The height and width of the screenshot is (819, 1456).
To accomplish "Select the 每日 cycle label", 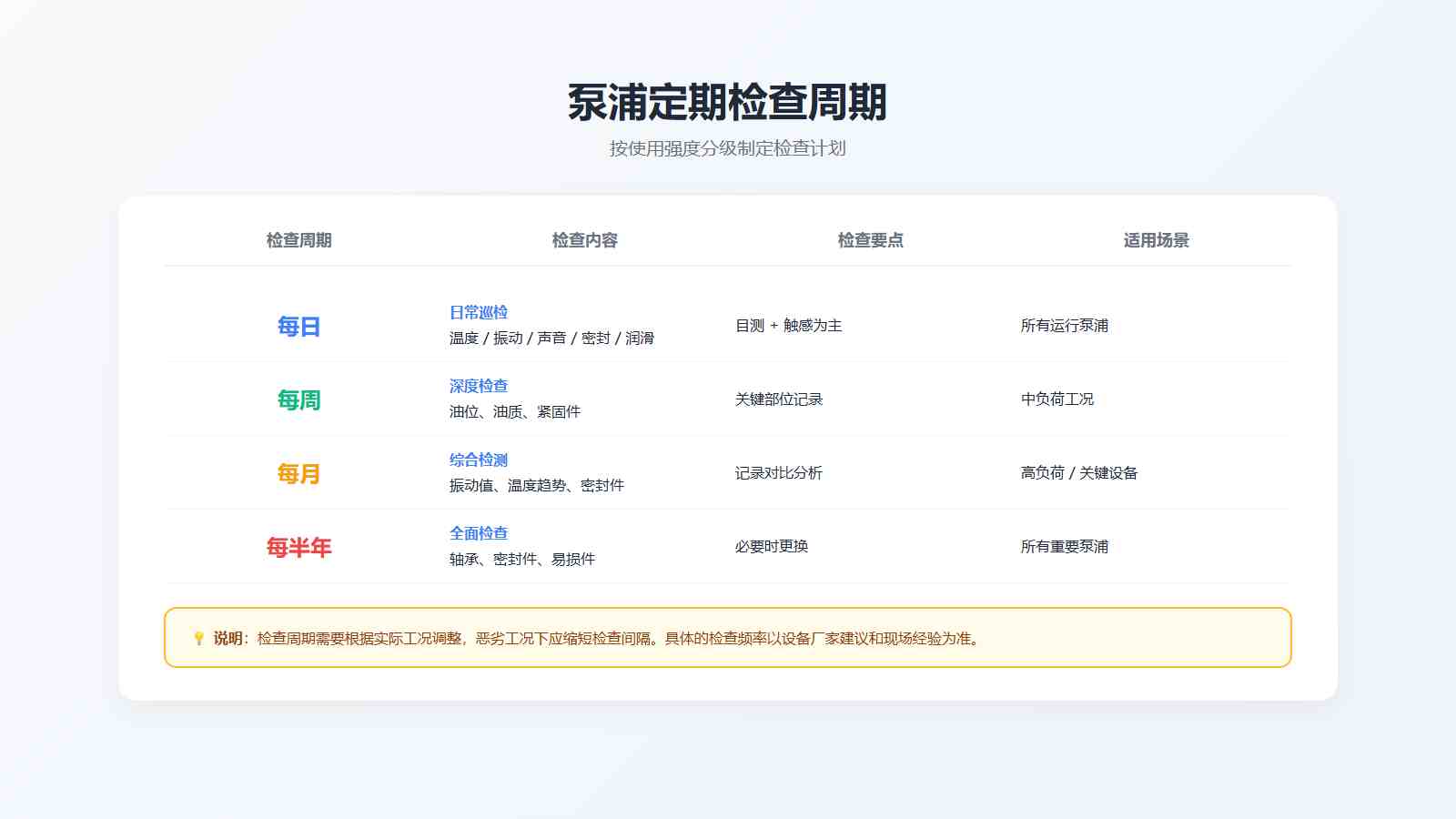I will tap(298, 327).
